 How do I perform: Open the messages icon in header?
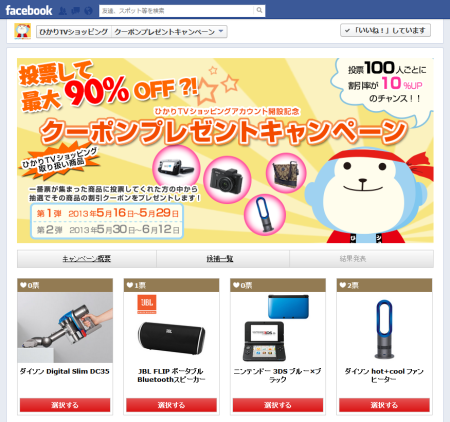pyautogui.click(x=76, y=11)
